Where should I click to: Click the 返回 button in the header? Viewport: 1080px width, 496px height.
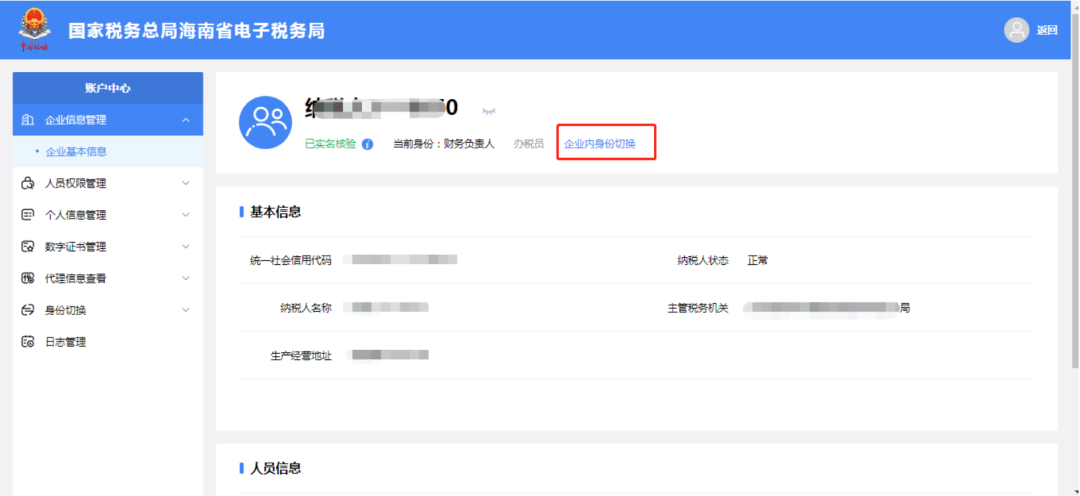tap(1047, 30)
